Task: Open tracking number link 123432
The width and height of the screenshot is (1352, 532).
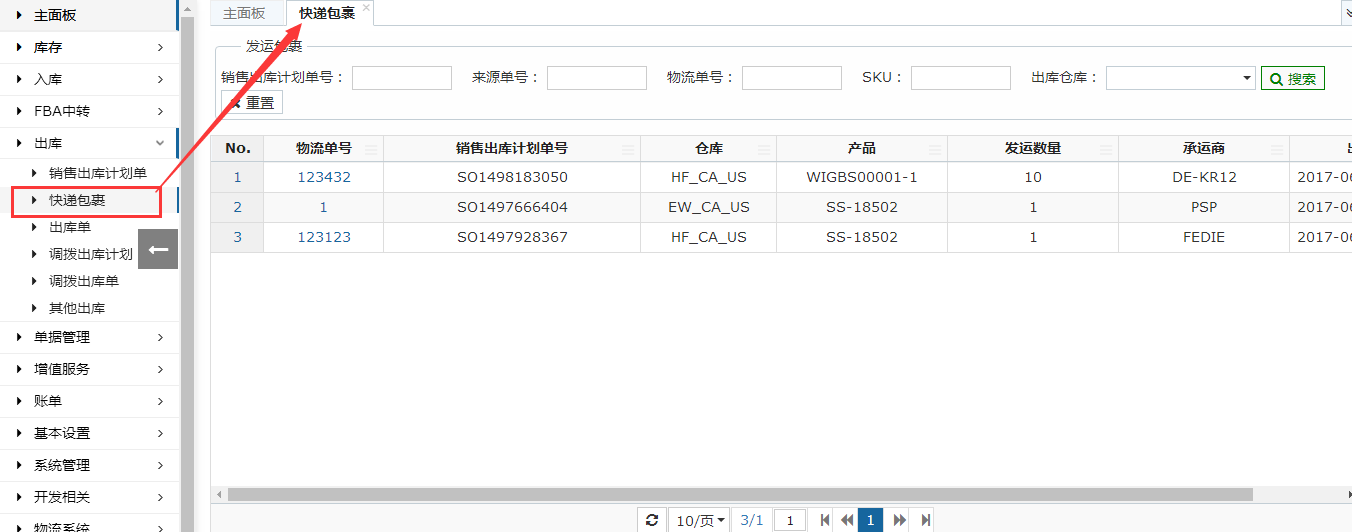Action: point(324,177)
